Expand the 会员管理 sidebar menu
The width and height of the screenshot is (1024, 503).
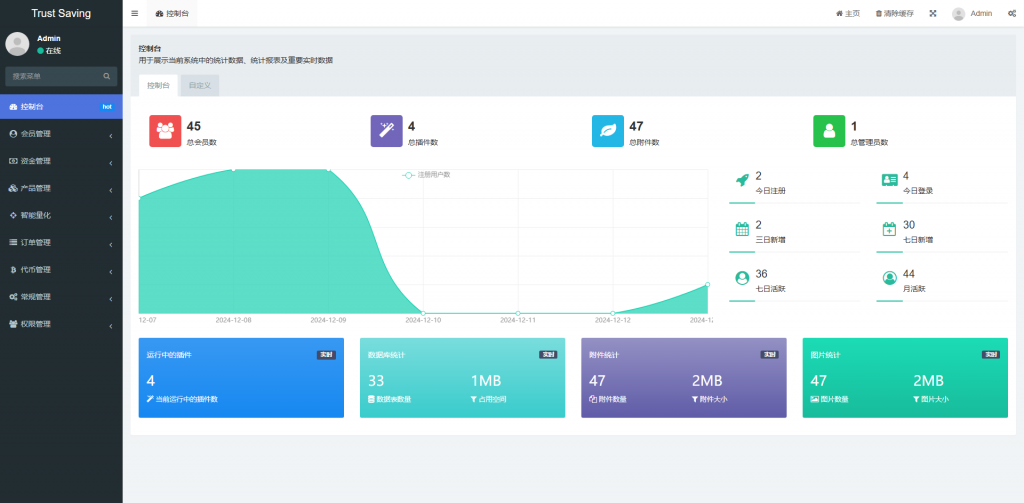tap(61, 134)
